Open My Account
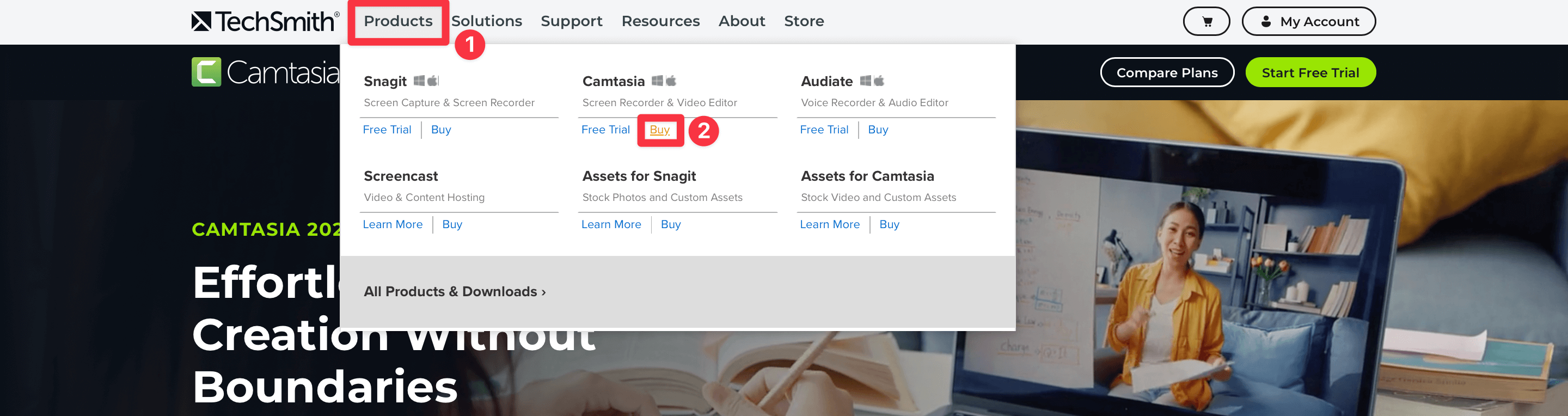This screenshot has width=1568, height=416. pos(1308,21)
